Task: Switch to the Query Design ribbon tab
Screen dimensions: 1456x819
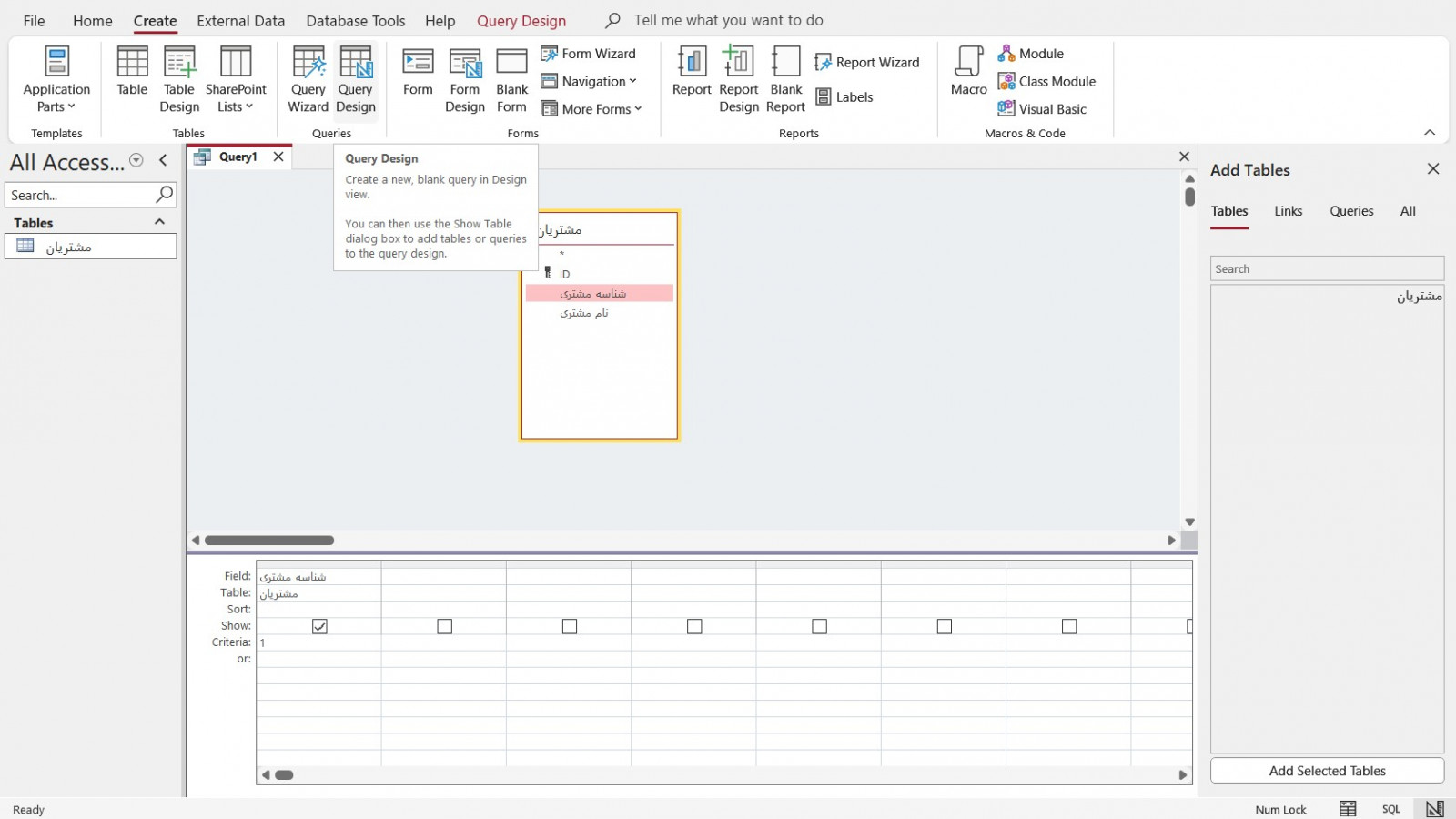Action: click(521, 20)
